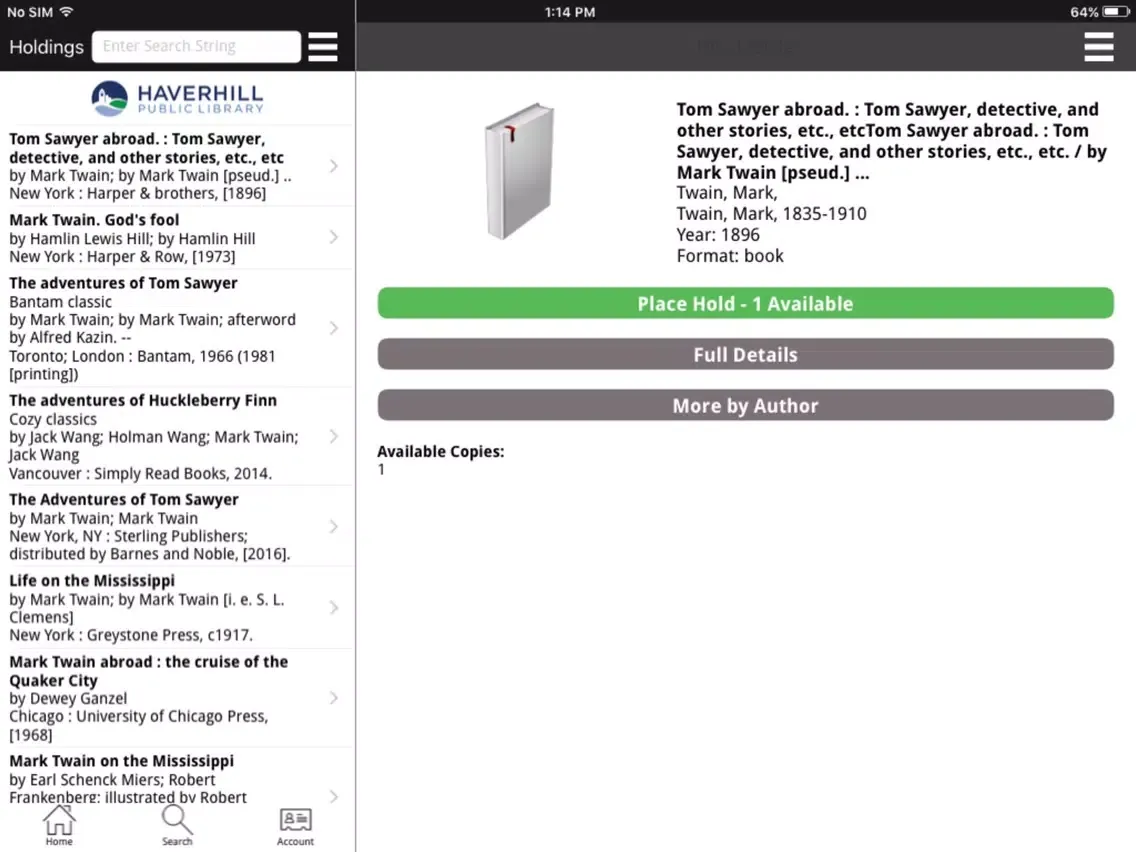Viewport: 1136px width, 852px height.
Task: Expand chevron for Life on the Mississippi
Action: point(333,607)
